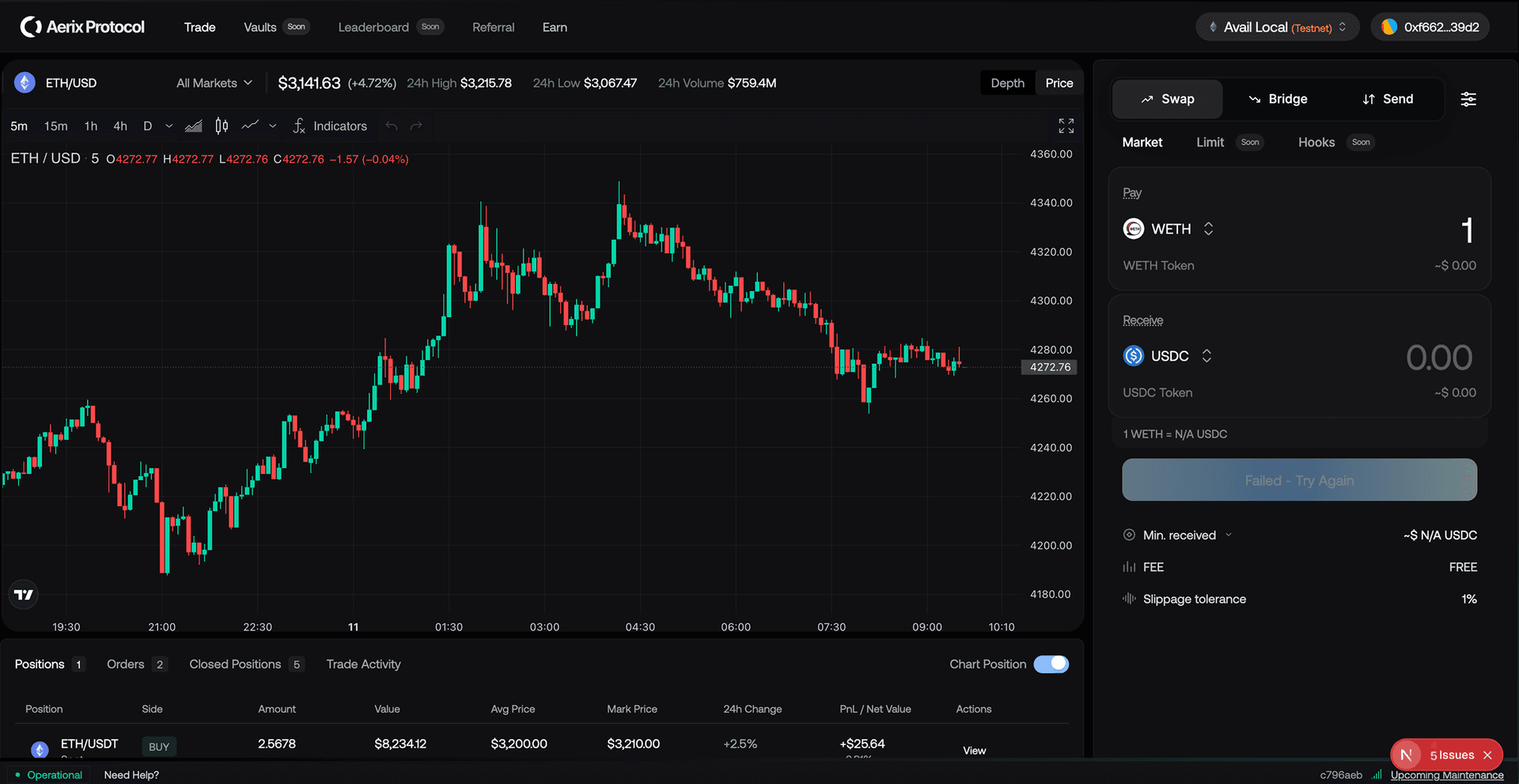
Task: Open the All Markets dropdown
Action: 214,82
